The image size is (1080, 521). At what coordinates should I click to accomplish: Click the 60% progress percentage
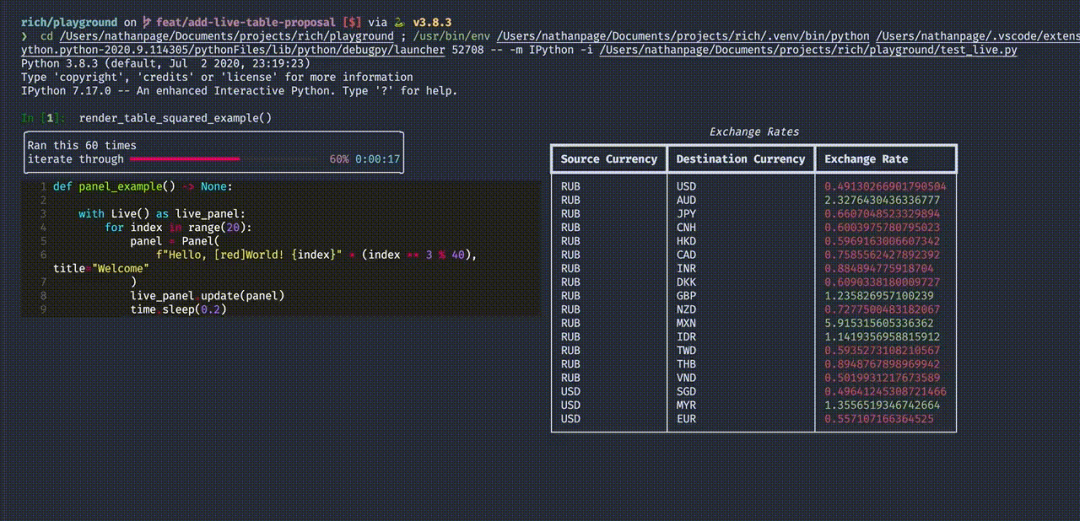(x=339, y=159)
